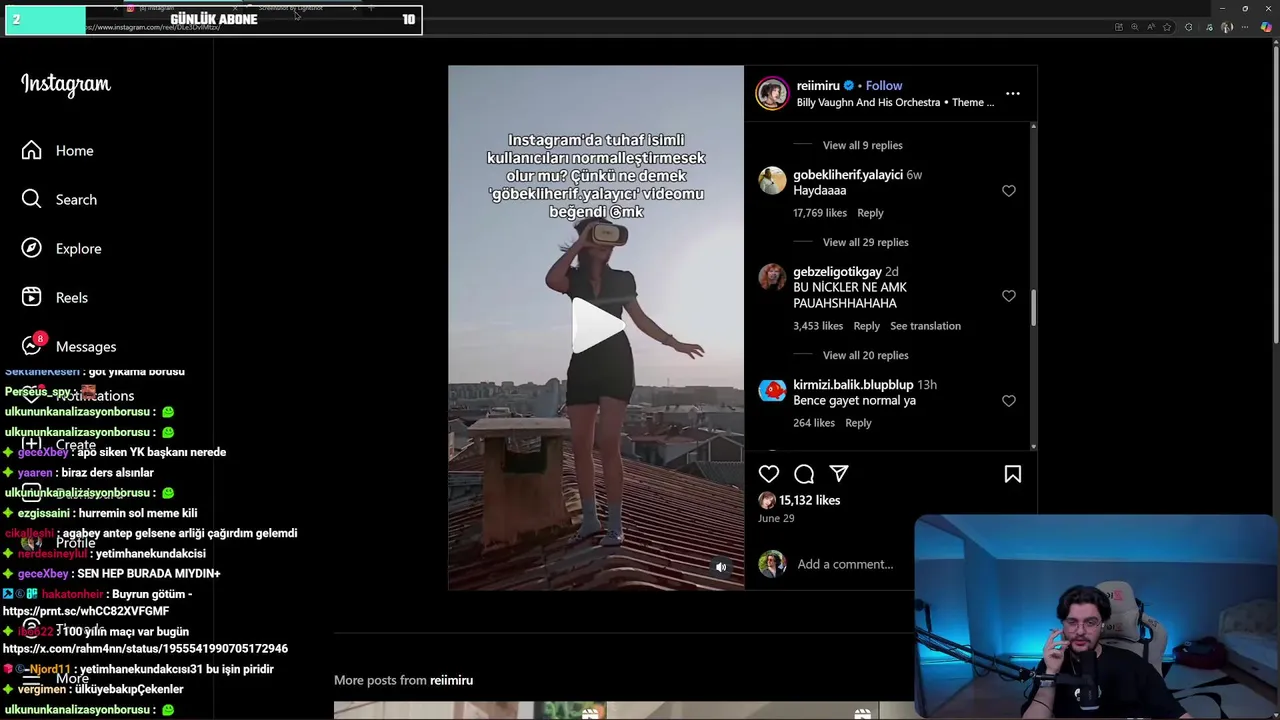1280x720 pixels.
Task: Like kirmizi.balik.blupblup's comment
Action: coord(1008,401)
